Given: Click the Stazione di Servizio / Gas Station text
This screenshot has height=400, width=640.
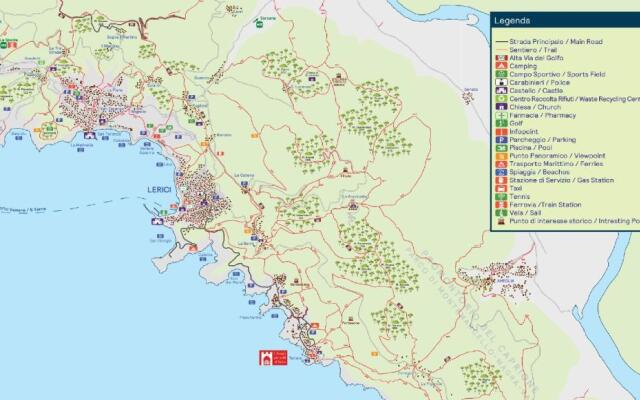Looking at the screenshot, I should point(561,181).
